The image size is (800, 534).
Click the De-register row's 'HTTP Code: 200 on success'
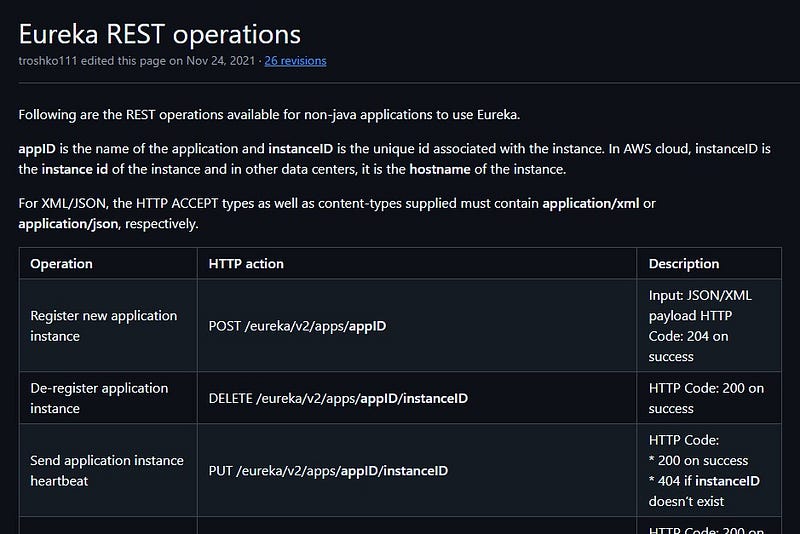(x=706, y=398)
